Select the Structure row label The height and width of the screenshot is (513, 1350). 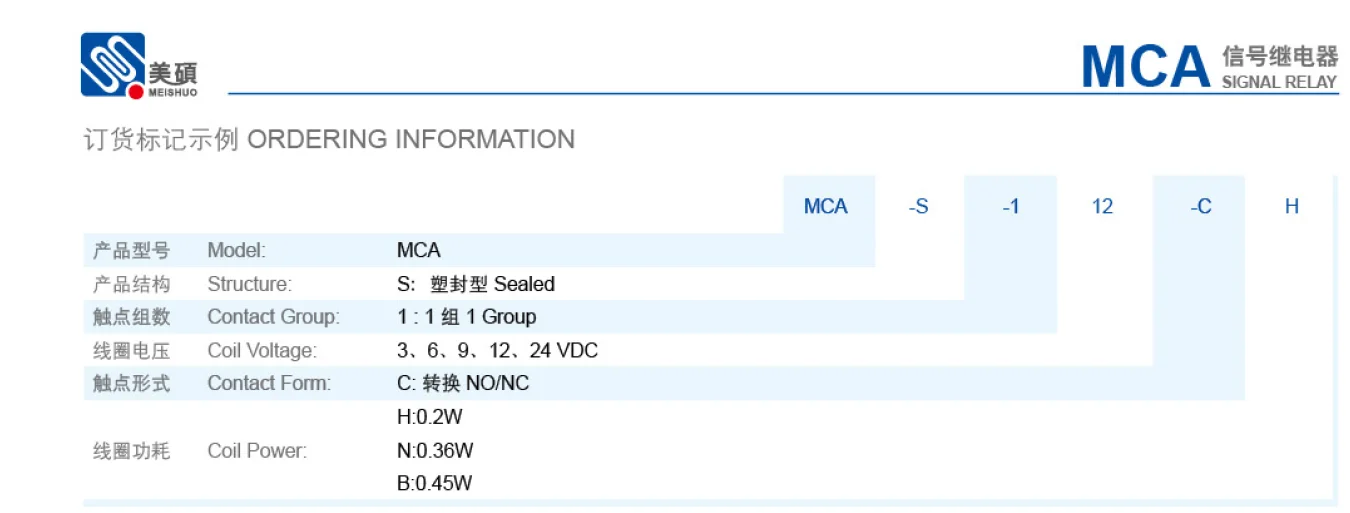click(x=250, y=284)
